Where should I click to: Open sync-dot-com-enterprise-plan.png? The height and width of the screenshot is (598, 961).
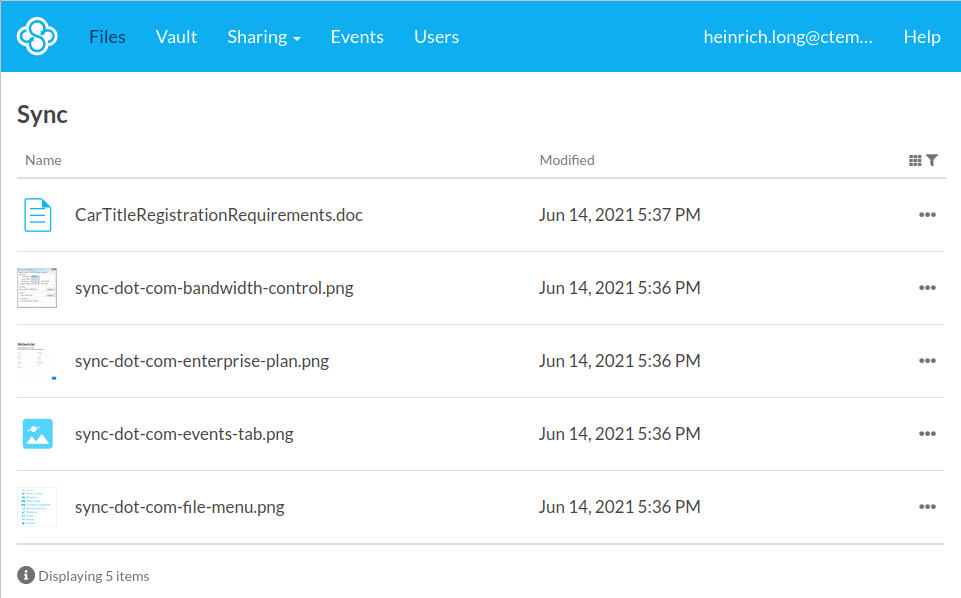tap(202, 361)
